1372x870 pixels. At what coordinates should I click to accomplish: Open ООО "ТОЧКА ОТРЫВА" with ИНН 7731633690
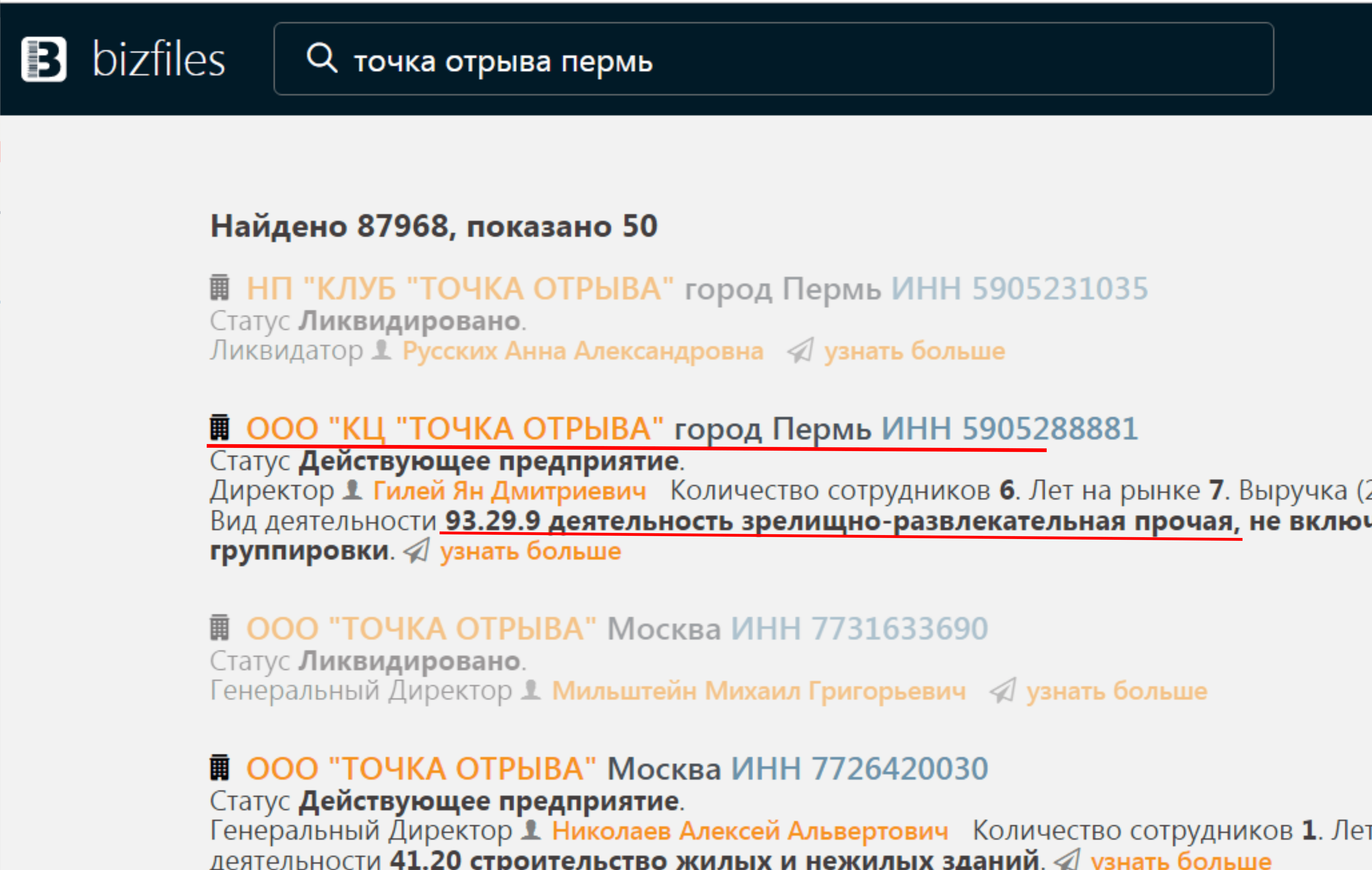tap(421, 629)
